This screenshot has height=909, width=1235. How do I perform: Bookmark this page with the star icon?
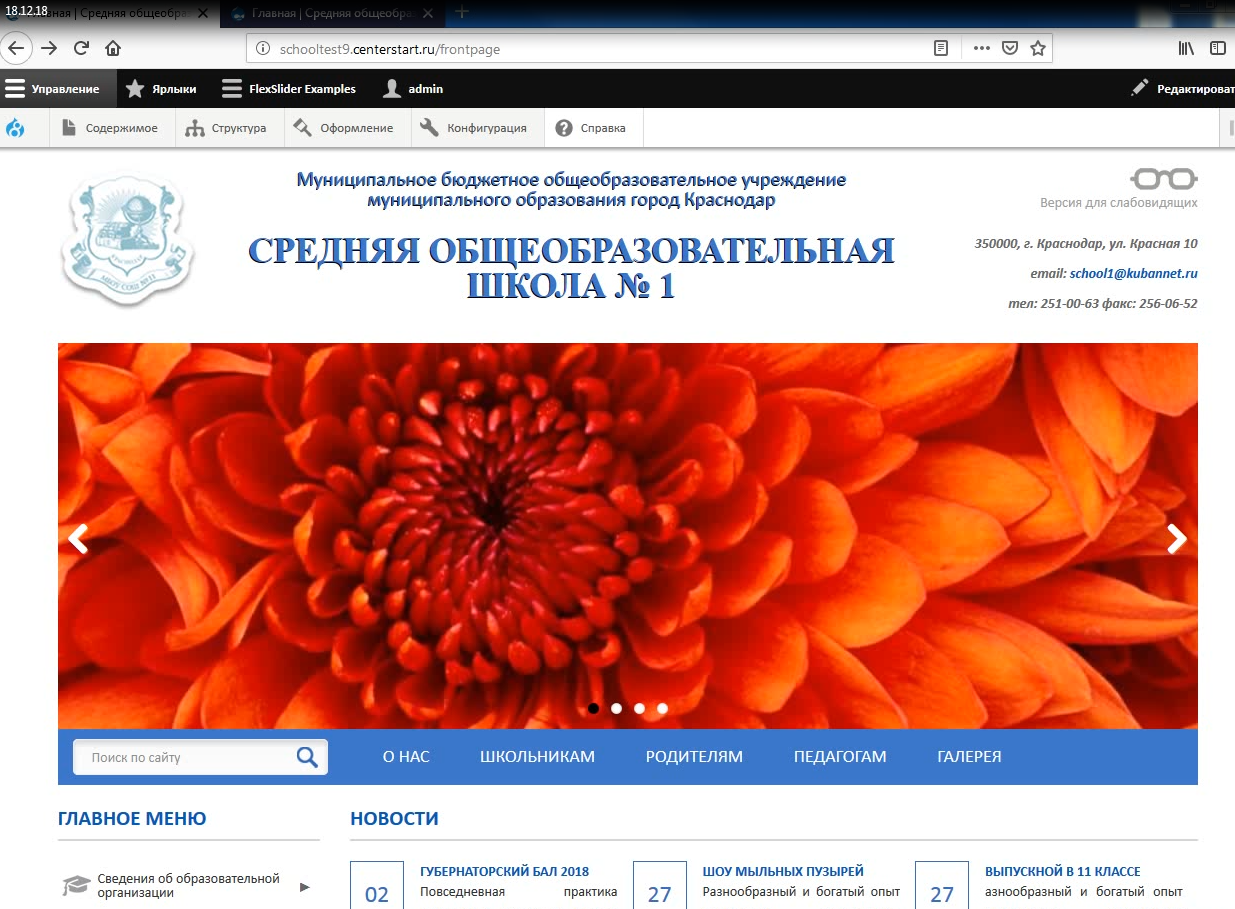tap(1038, 48)
